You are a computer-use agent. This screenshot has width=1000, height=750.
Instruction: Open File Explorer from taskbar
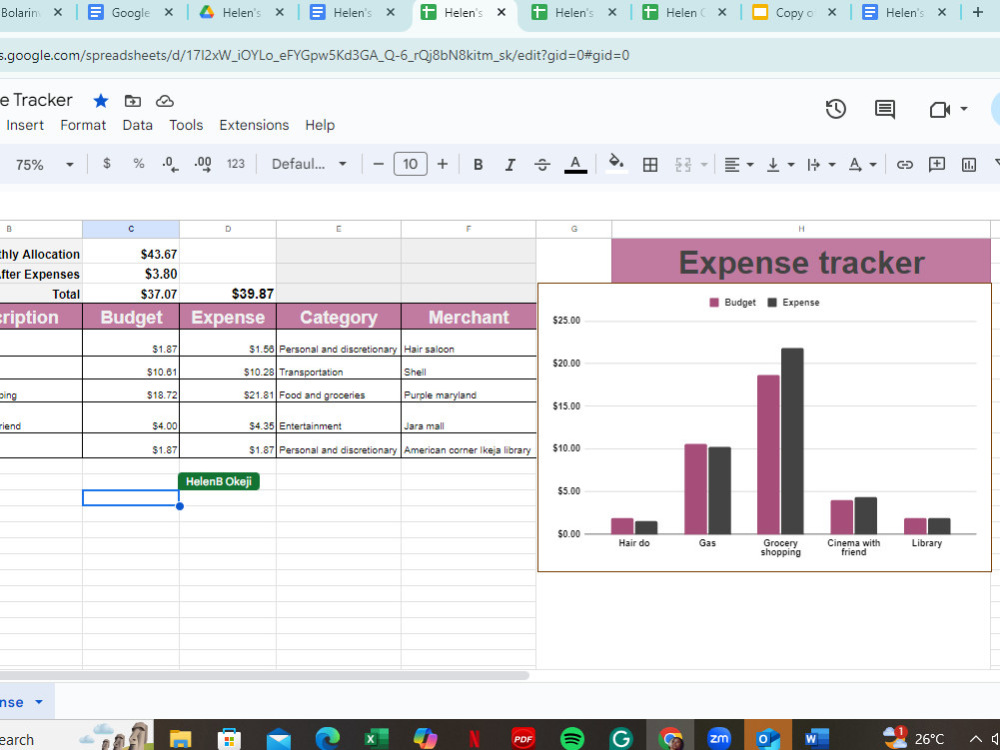point(180,739)
